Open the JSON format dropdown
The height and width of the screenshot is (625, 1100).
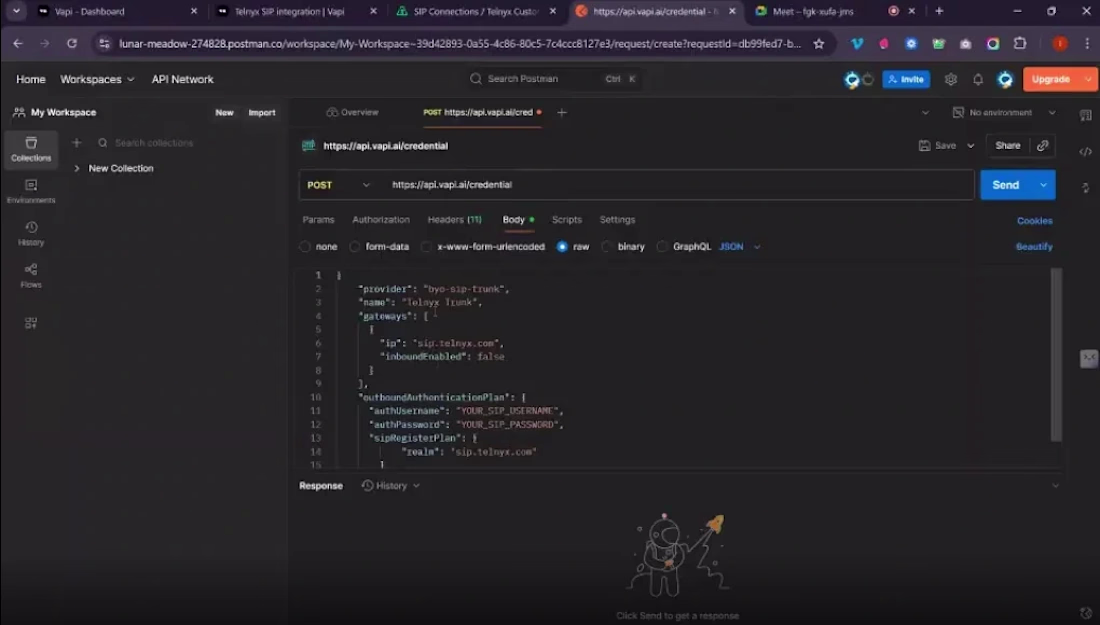739,247
